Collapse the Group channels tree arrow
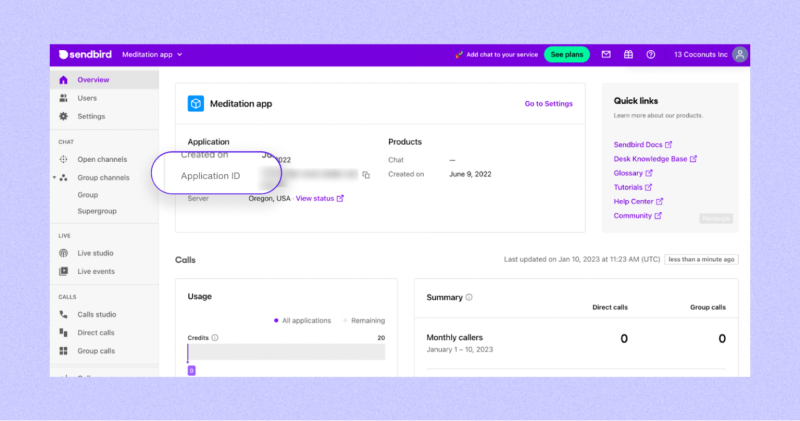The height and width of the screenshot is (421, 800). pos(54,178)
